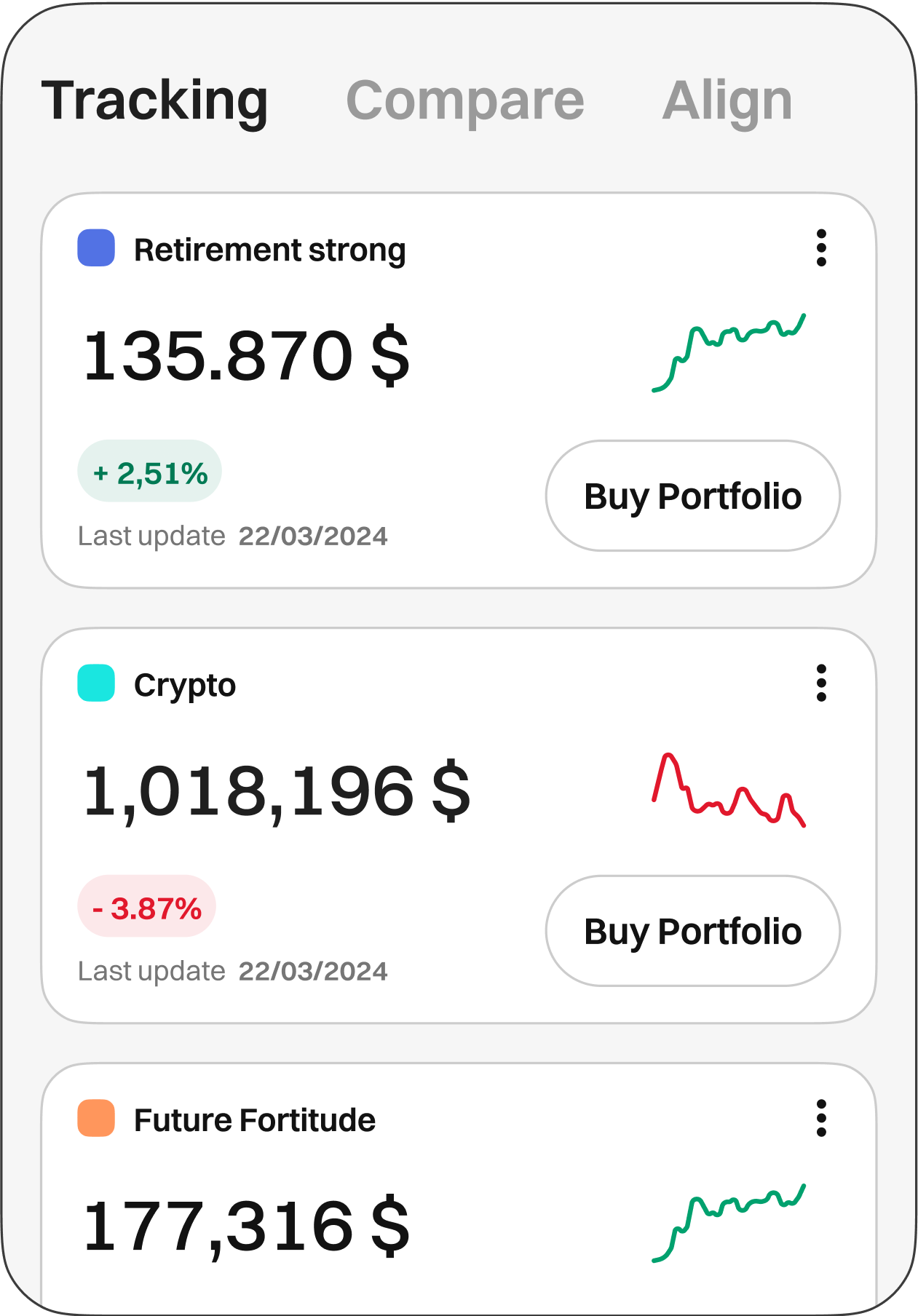
Task: Switch to the Compare tab
Action: 464,100
